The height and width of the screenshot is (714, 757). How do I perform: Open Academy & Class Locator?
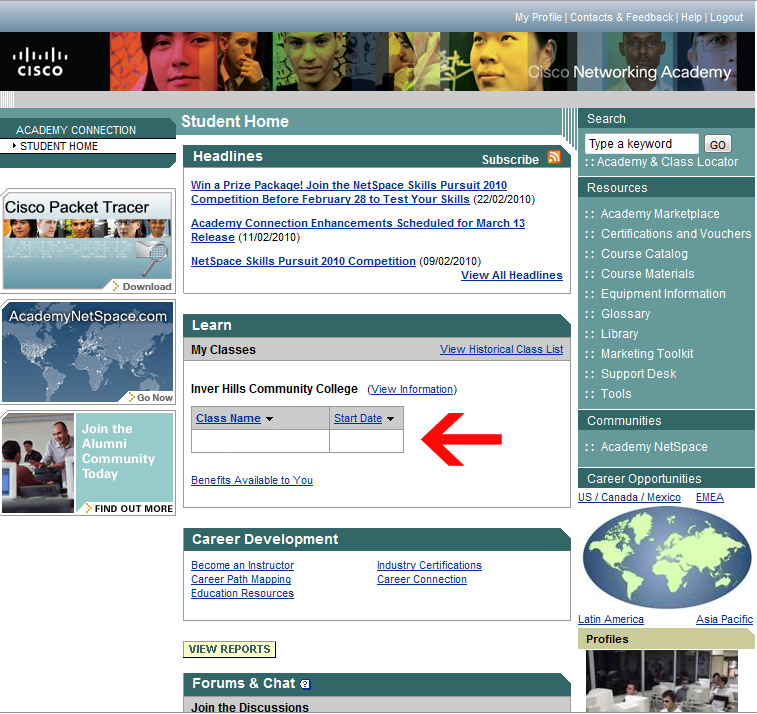tap(667, 162)
